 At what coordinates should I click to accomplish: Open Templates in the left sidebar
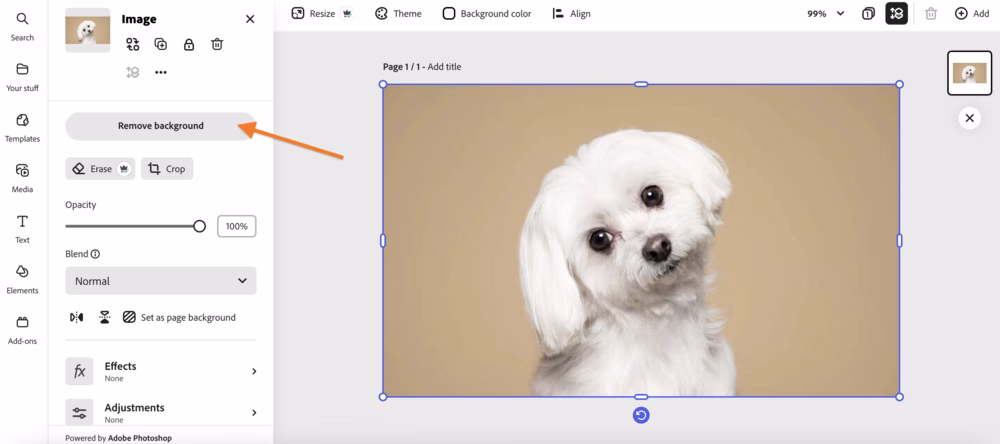(x=22, y=127)
